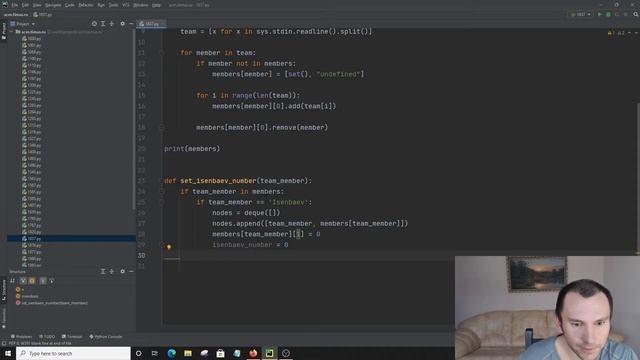Open Search Everywhere magnifier
Screen dimensions: 640x360
(636, 14)
